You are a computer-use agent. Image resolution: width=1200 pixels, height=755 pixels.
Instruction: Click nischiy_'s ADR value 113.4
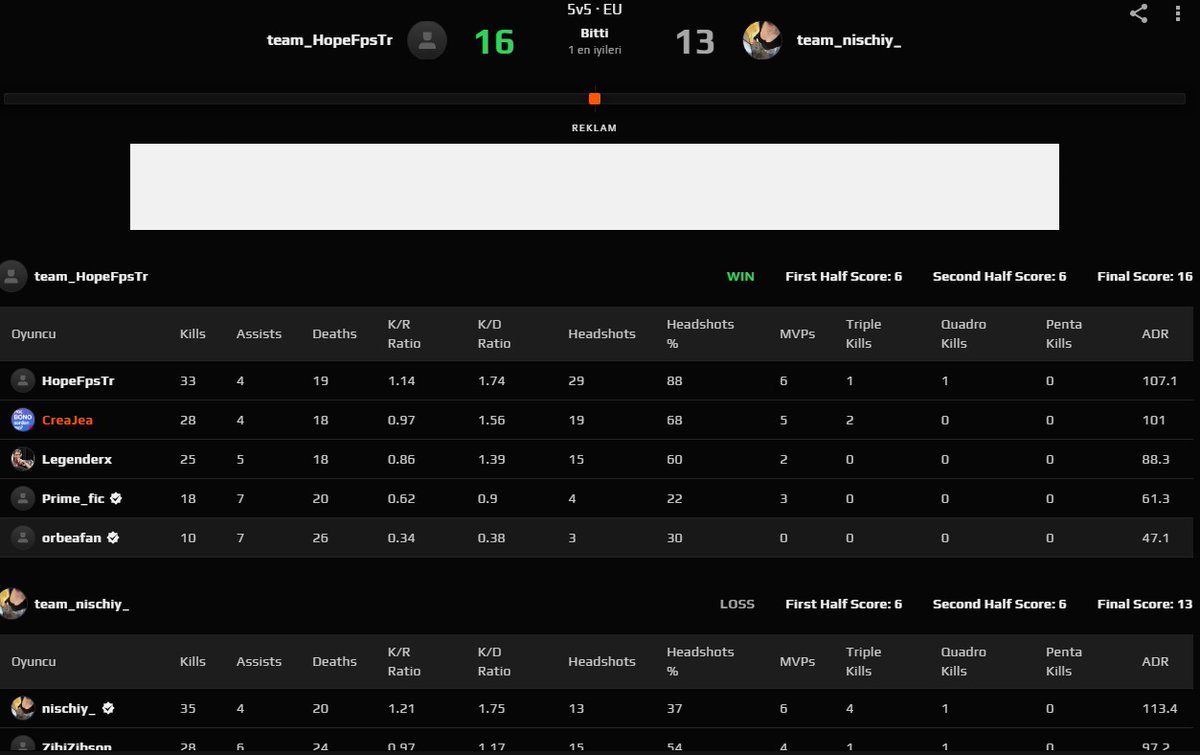coord(1159,708)
